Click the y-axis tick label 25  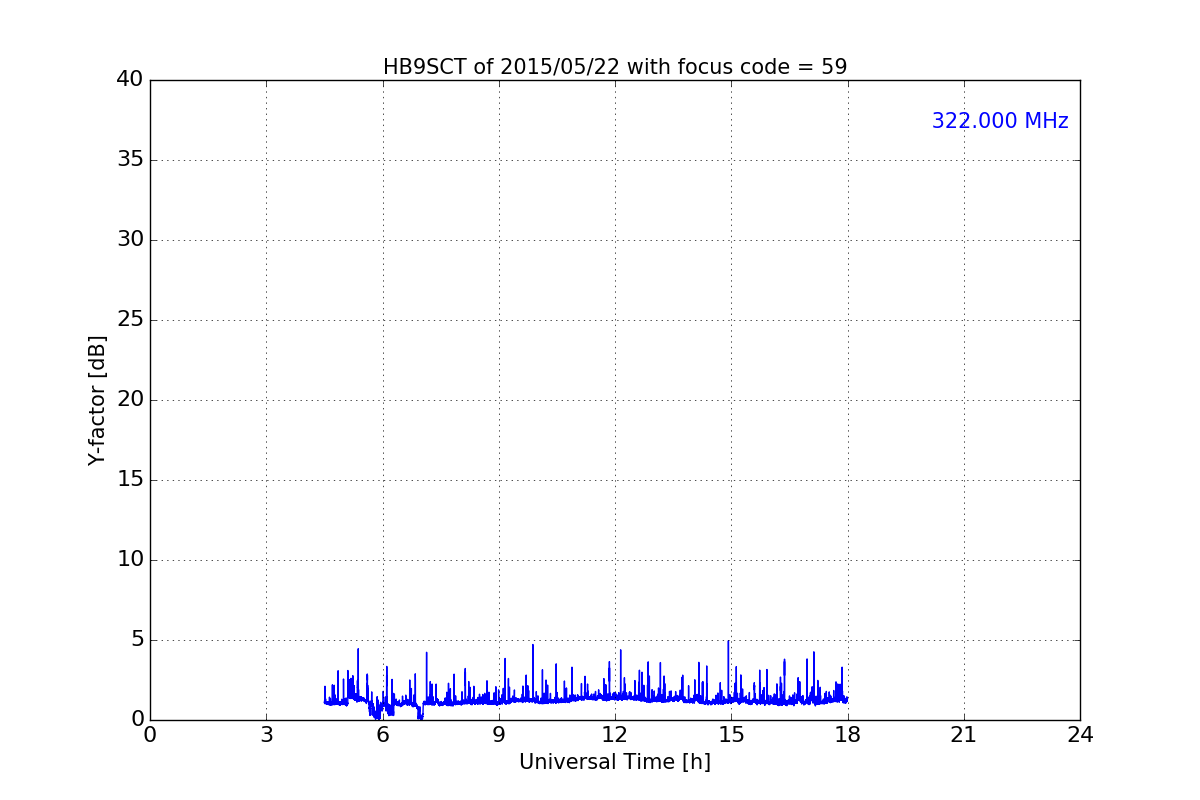(x=130, y=320)
